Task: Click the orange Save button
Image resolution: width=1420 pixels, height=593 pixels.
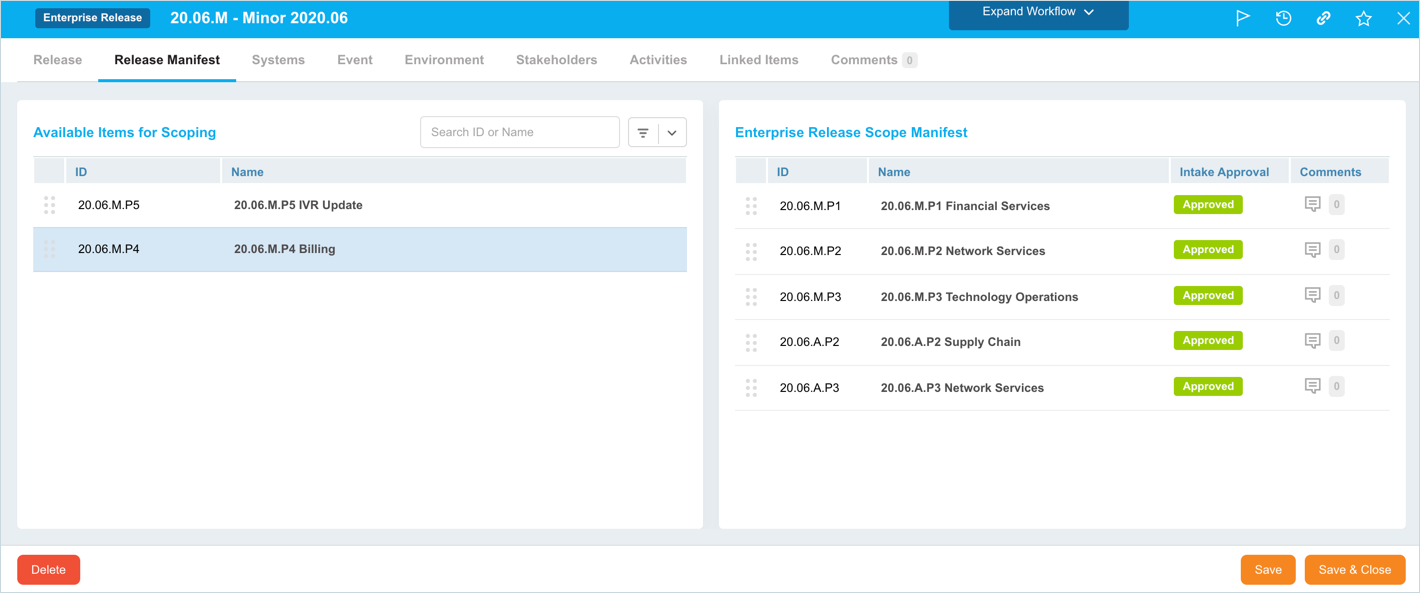Action: (x=1267, y=570)
